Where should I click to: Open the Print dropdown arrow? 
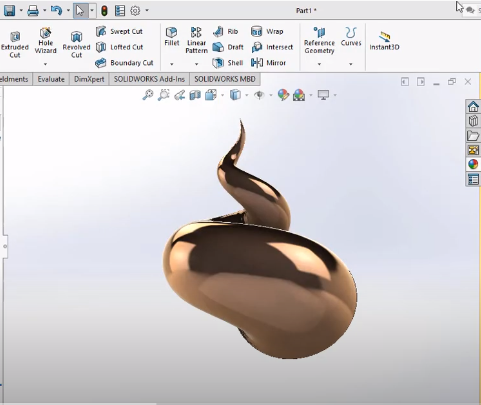[44, 11]
